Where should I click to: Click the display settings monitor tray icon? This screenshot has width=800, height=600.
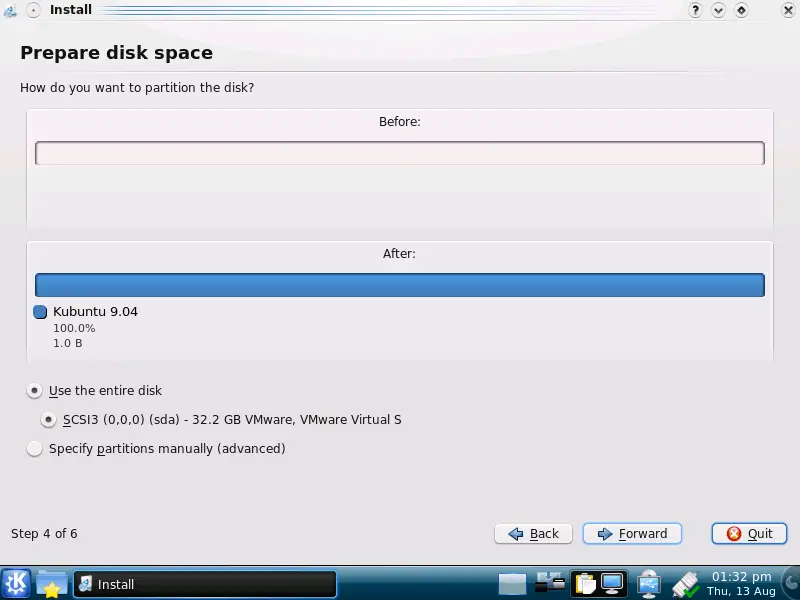[x=611, y=584]
